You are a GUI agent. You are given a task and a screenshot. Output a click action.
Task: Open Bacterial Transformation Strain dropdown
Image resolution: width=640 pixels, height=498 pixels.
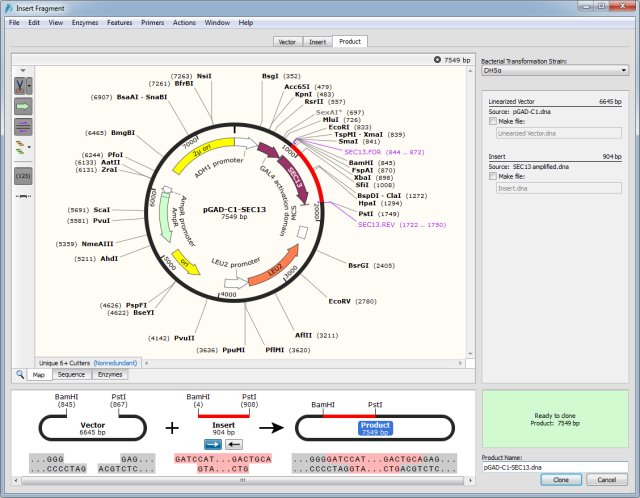pos(554,71)
